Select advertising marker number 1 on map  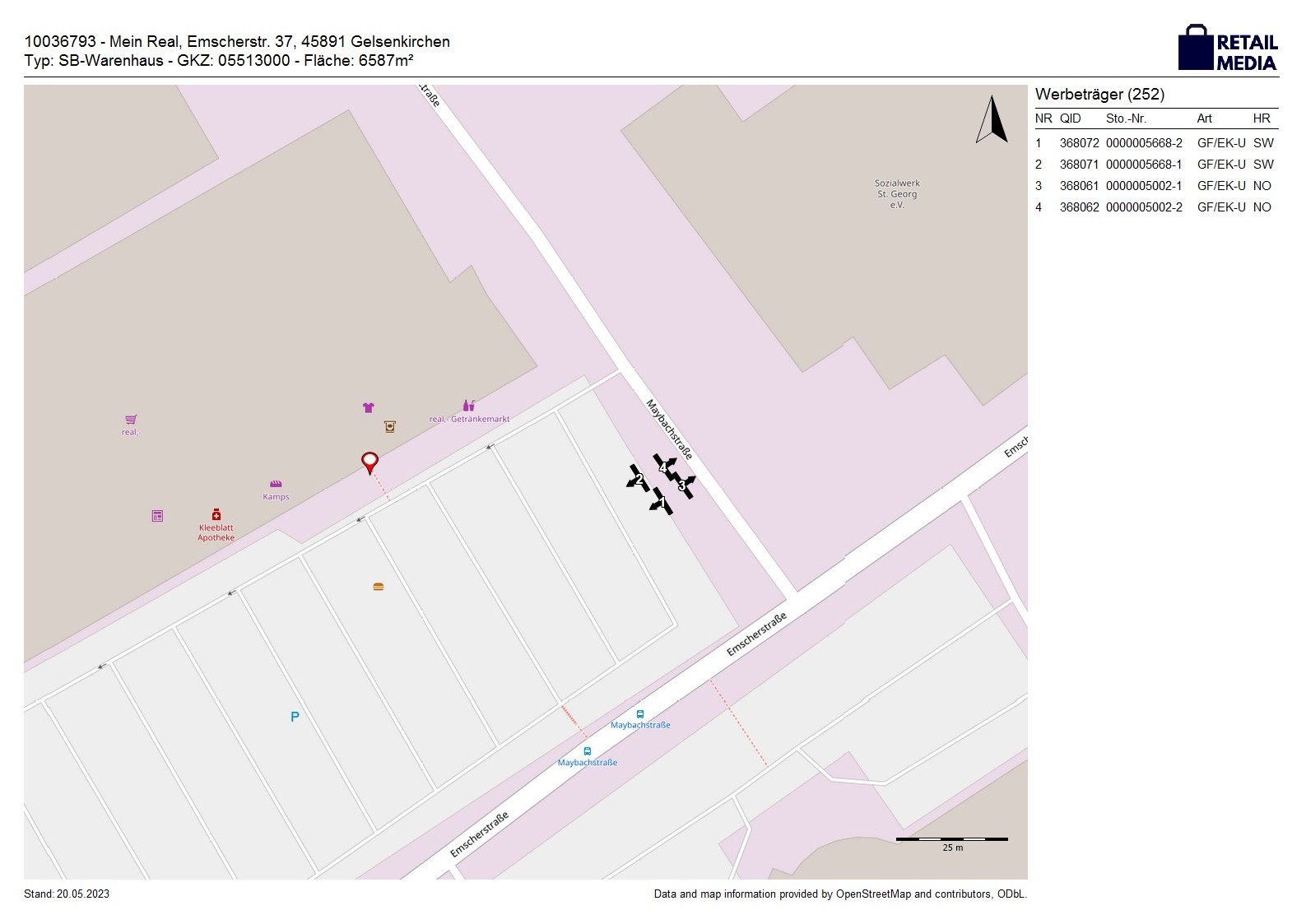click(x=662, y=502)
